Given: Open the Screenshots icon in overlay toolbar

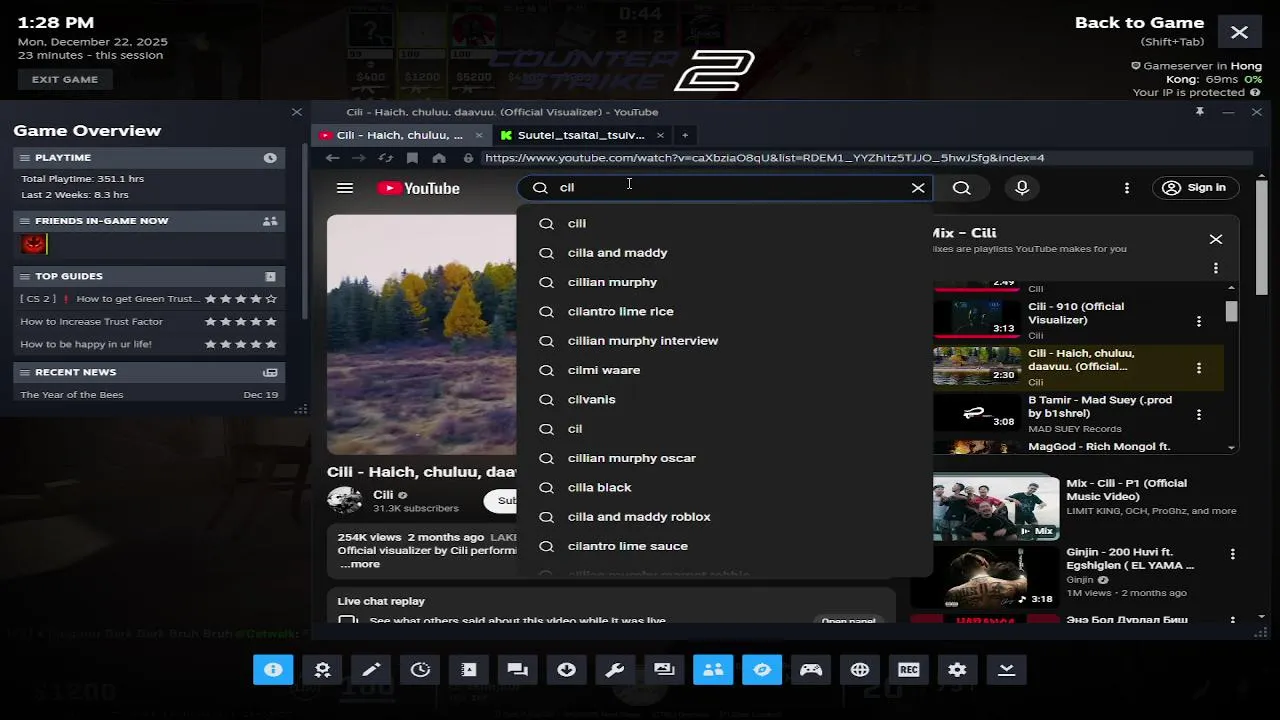Looking at the screenshot, I should pyautogui.click(x=664, y=670).
